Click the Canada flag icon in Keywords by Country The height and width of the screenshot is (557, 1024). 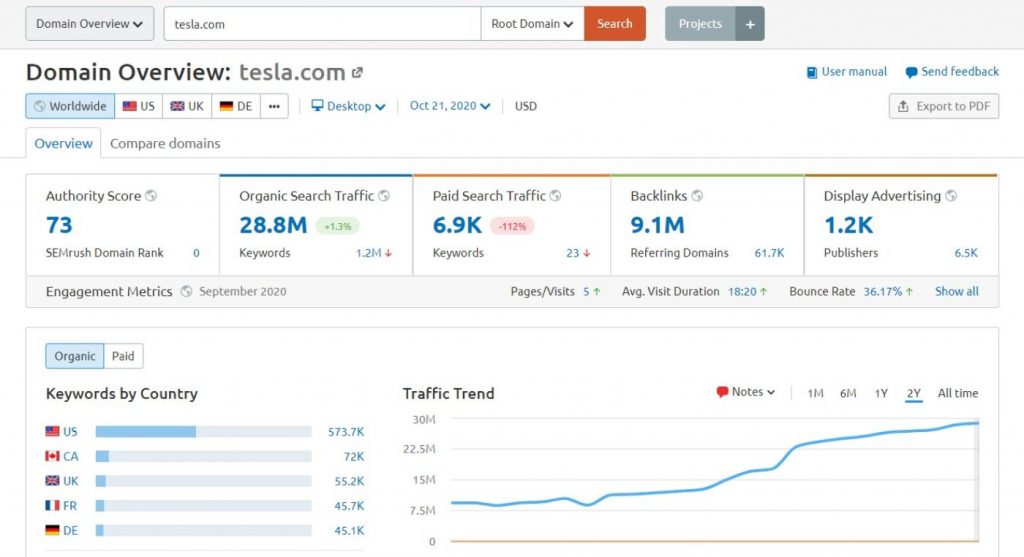[52, 456]
